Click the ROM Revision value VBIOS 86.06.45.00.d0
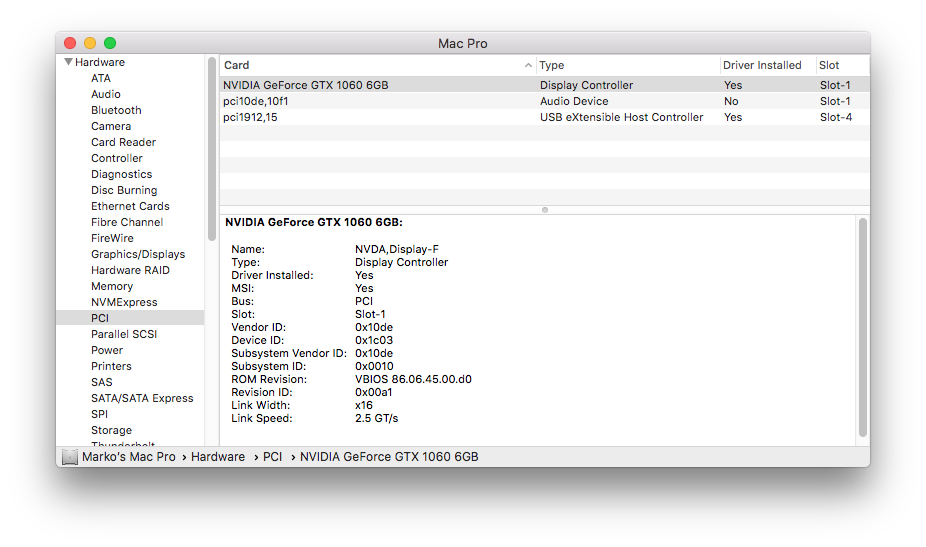The height and width of the screenshot is (547, 926). coord(413,379)
